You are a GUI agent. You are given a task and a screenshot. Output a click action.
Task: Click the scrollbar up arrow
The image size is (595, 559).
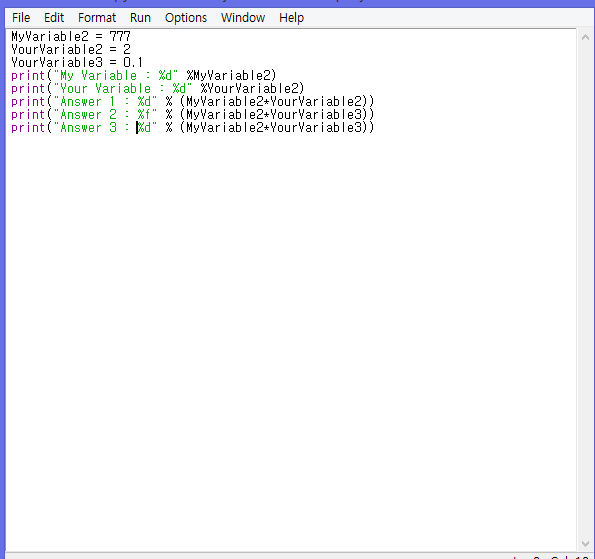pyautogui.click(x=585, y=37)
